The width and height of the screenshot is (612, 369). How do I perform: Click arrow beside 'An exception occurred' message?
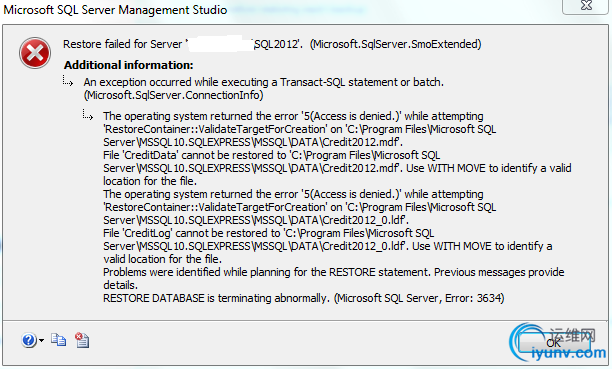tap(68, 81)
